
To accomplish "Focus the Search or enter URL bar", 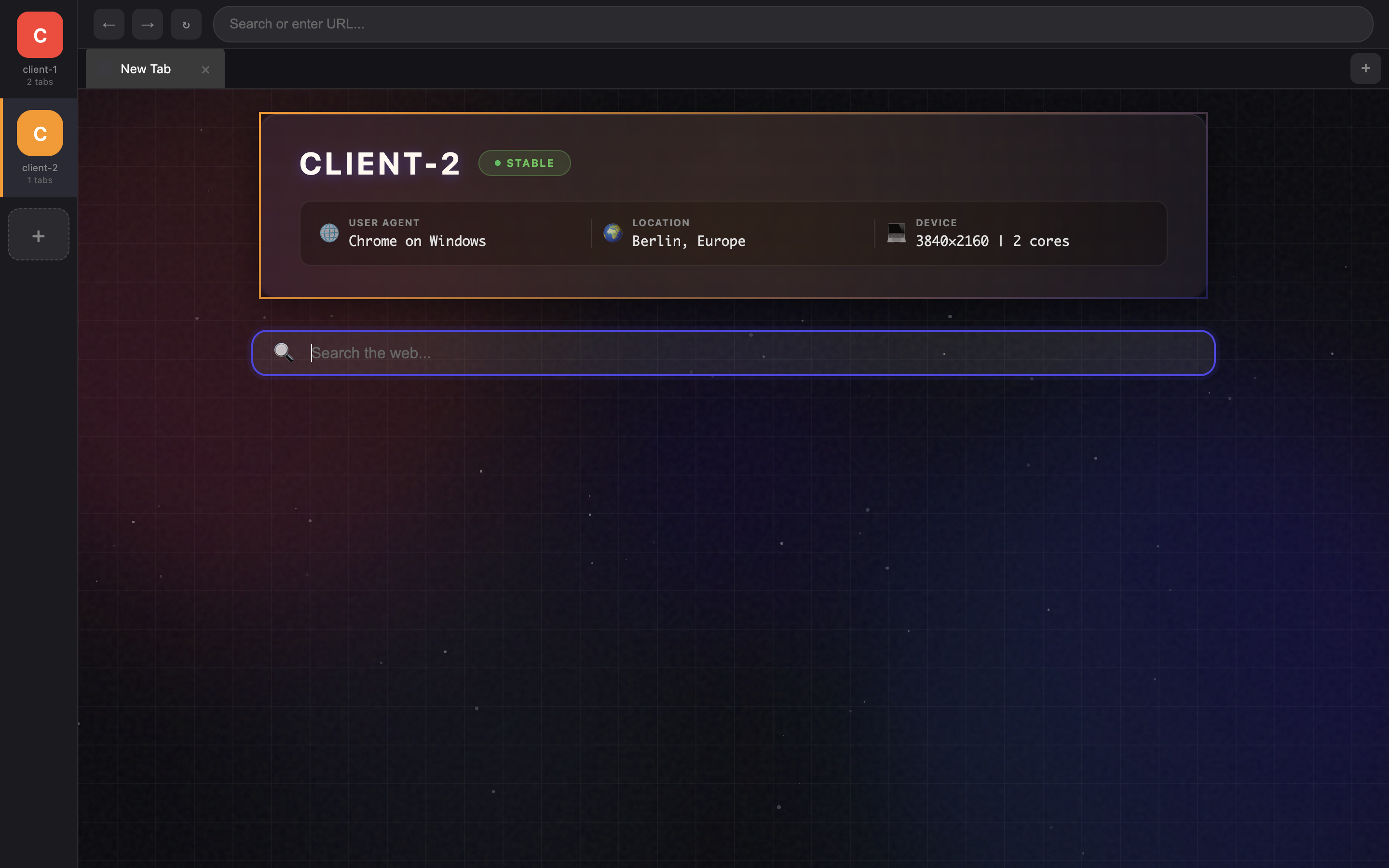I will [x=792, y=24].
